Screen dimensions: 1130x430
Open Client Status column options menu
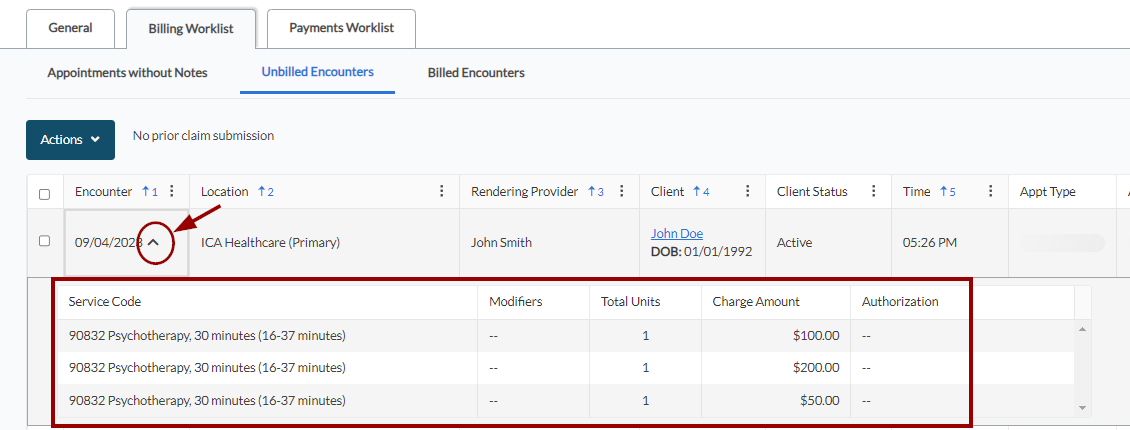point(874,192)
